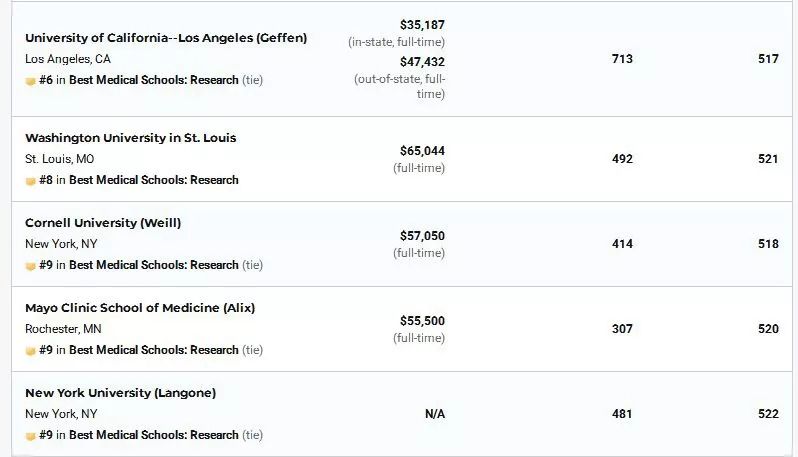798x457 pixels.
Task: Click the ranking badge icon under Cornell University (Weill)
Action: pyautogui.click(x=31, y=266)
